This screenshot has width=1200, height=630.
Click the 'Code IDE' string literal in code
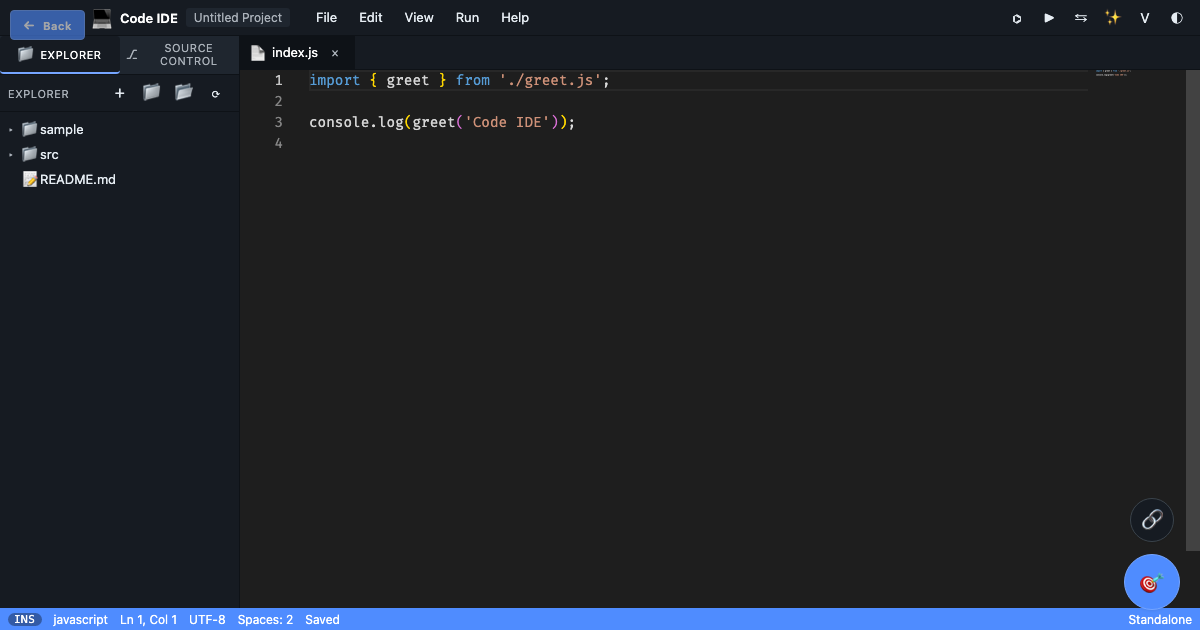tap(507, 122)
